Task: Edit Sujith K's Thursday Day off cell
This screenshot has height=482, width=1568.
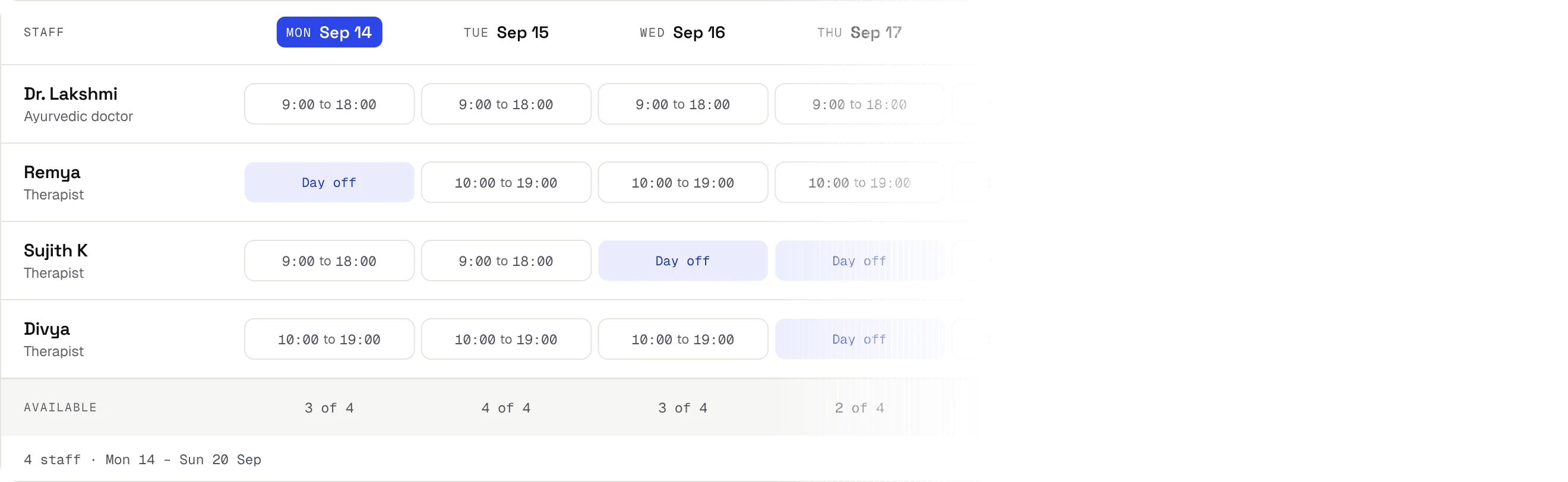Action: 859,261
